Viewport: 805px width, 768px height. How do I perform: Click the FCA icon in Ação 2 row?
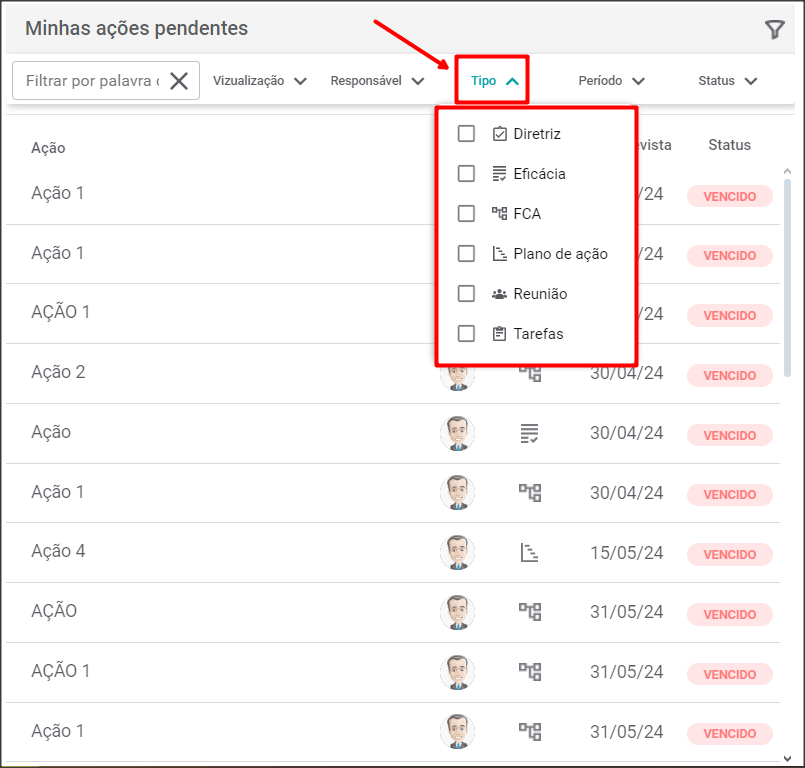click(529, 373)
